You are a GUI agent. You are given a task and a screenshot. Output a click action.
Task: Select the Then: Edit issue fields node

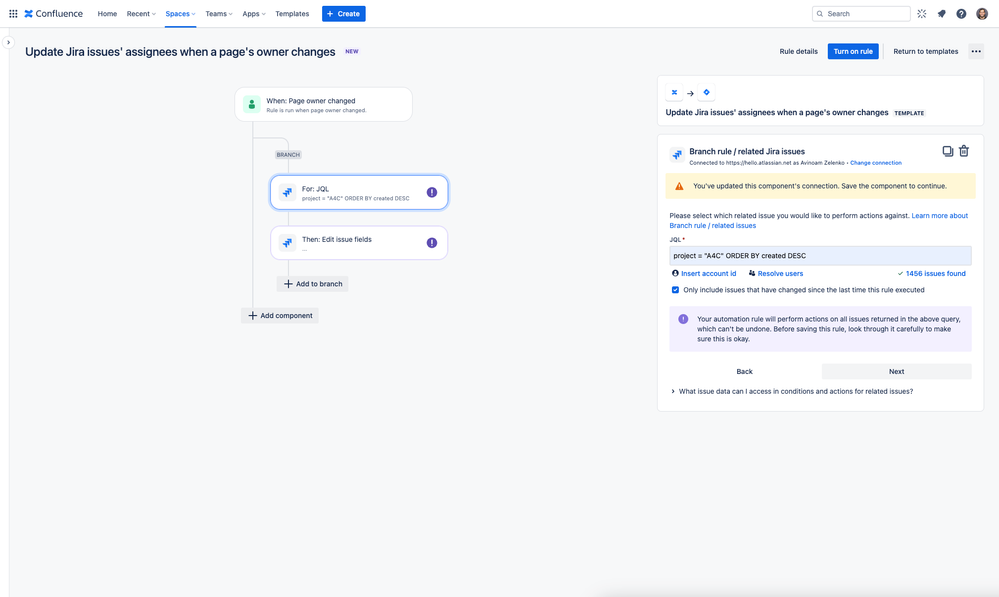359,243
